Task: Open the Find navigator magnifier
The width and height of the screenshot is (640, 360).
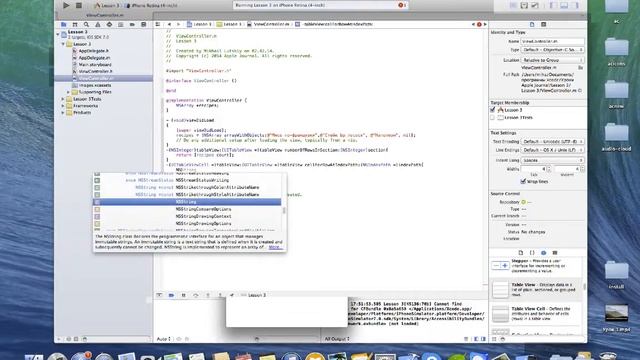Action: coord(87,24)
